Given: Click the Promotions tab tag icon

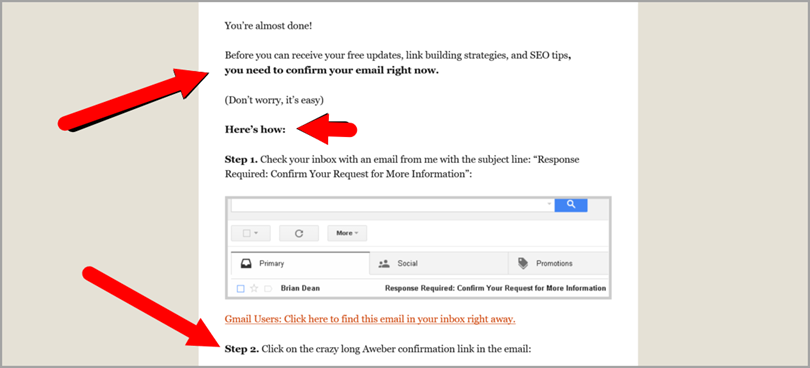Looking at the screenshot, I should coord(523,264).
